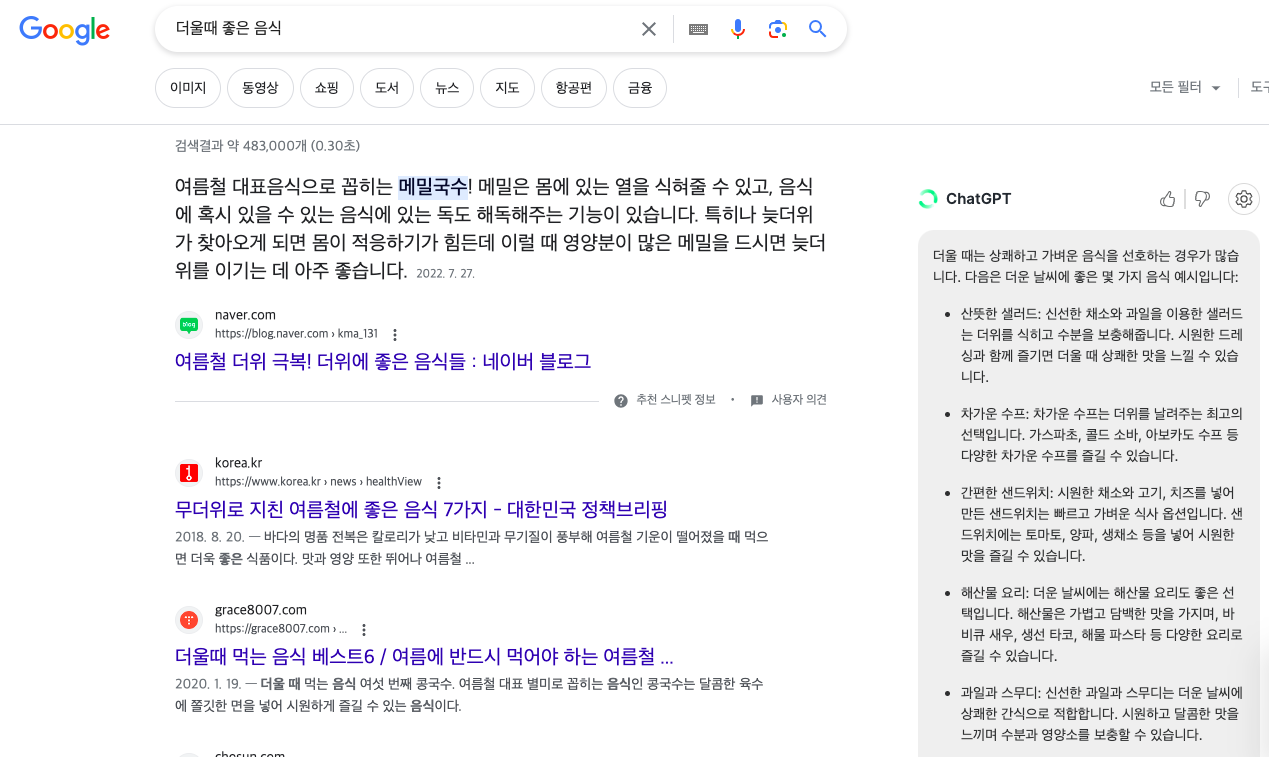The width and height of the screenshot is (1269, 757).
Task: Select the 이미지 filter tab
Action: click(x=188, y=88)
